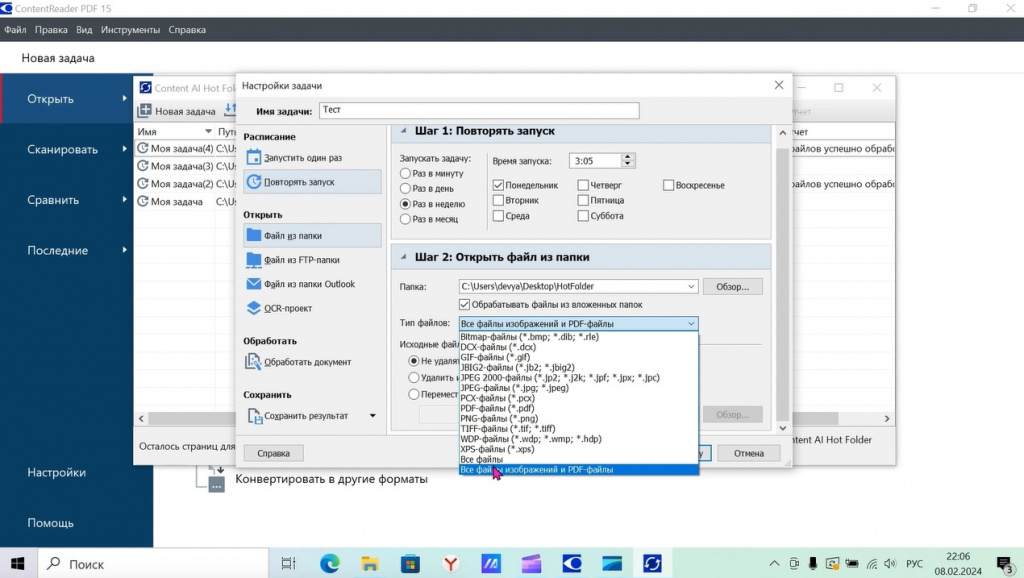Viewport: 1024px width, 578px height.
Task: Choose Файл из папки source
Action: (x=312, y=235)
